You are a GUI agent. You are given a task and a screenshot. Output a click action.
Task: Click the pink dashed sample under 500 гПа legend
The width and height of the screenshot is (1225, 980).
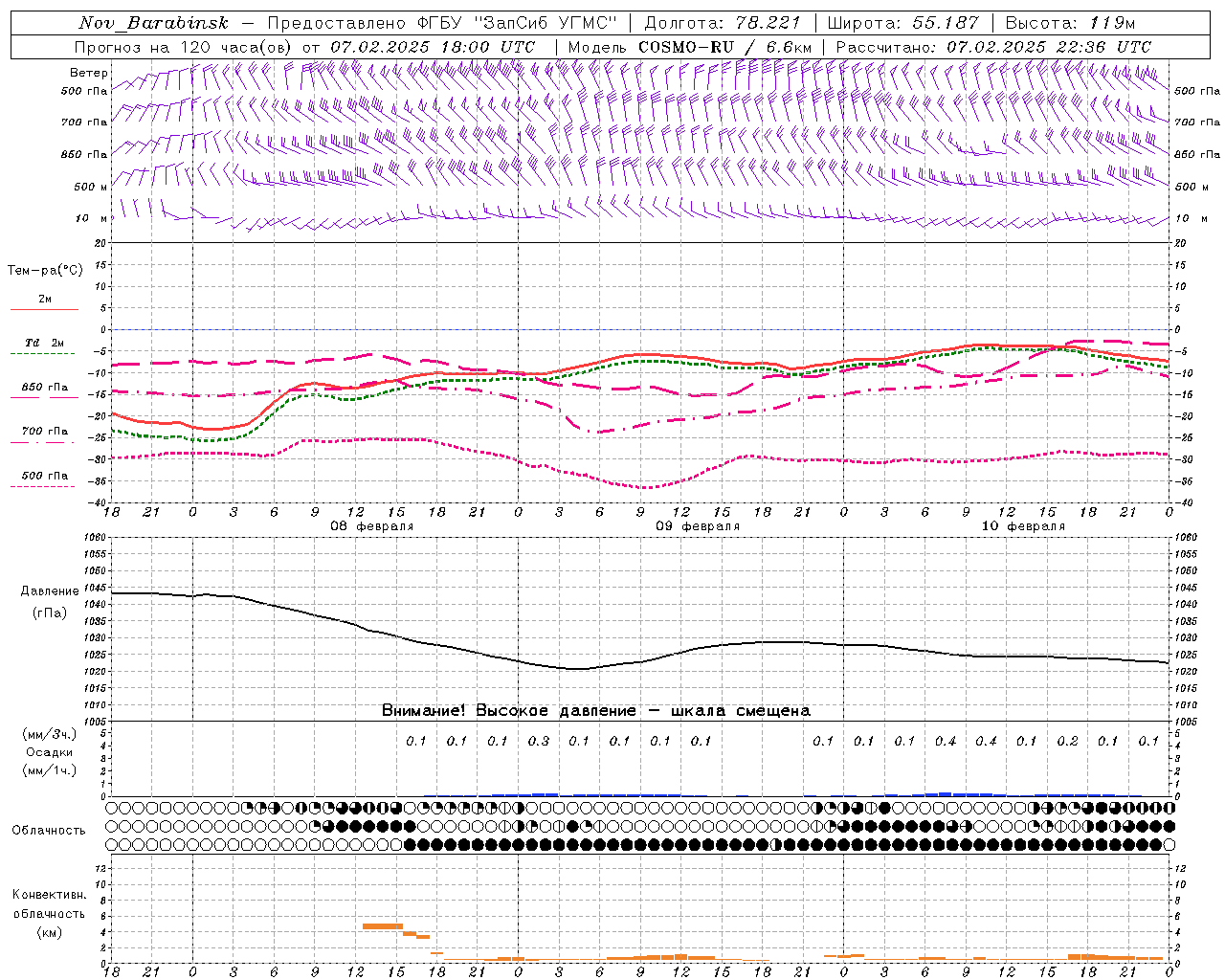click(43, 486)
